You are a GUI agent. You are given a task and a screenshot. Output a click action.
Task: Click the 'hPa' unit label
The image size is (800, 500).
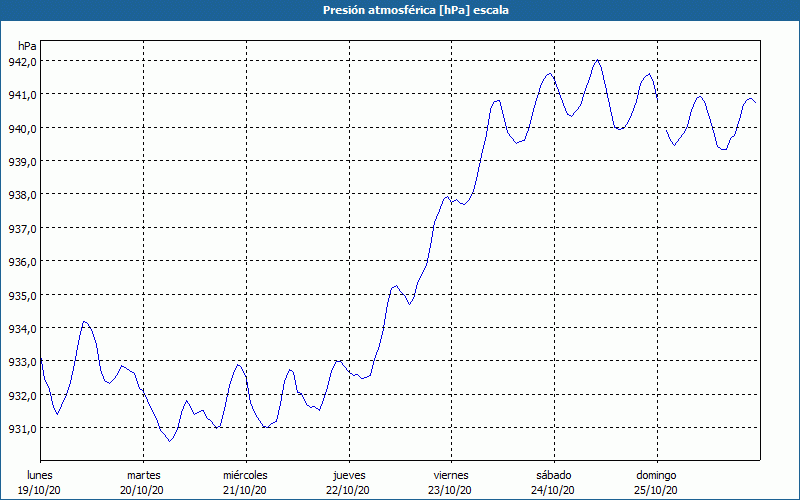click(27, 46)
